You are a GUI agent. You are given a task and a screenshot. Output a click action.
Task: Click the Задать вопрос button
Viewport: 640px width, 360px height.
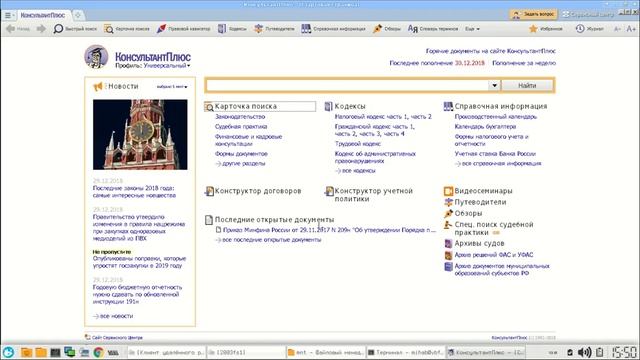(533, 14)
